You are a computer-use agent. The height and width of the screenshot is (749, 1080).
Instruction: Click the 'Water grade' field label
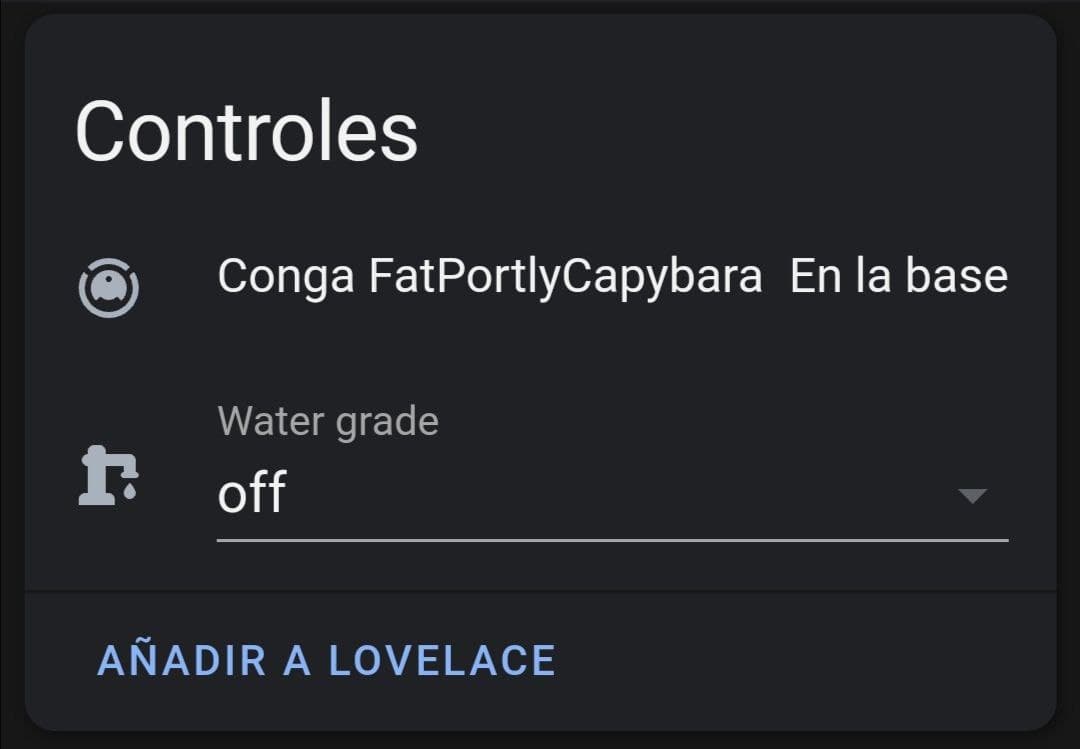[328, 421]
